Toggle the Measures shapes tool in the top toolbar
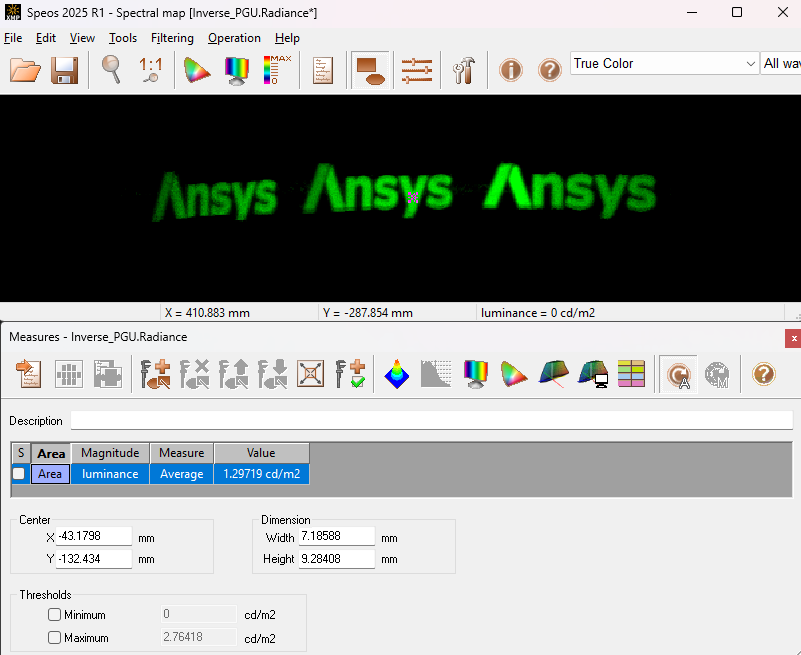The width and height of the screenshot is (801, 655). 370,71
